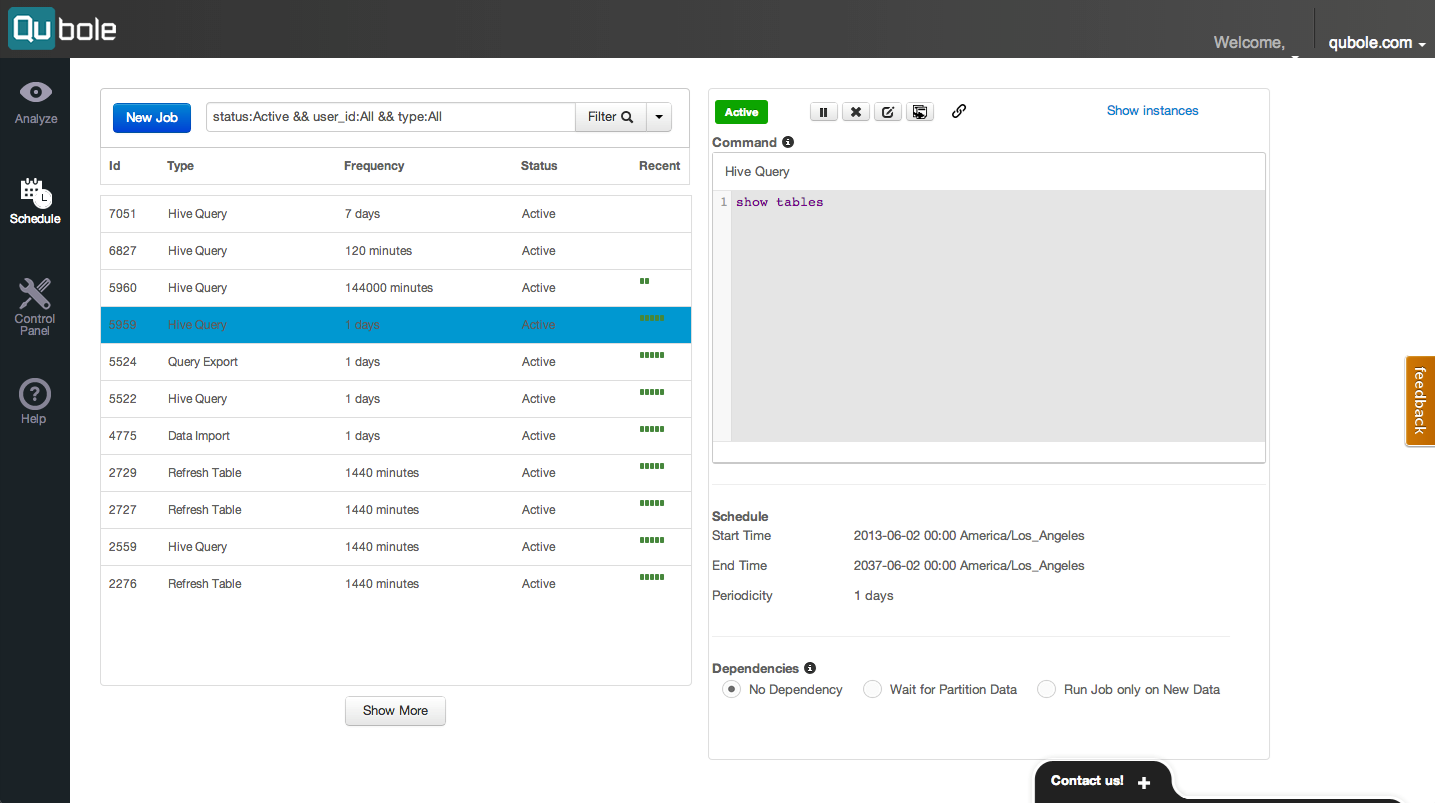Open the qubole.com account dropdown
Screen dimensions: 1435x803
(x=1376, y=43)
